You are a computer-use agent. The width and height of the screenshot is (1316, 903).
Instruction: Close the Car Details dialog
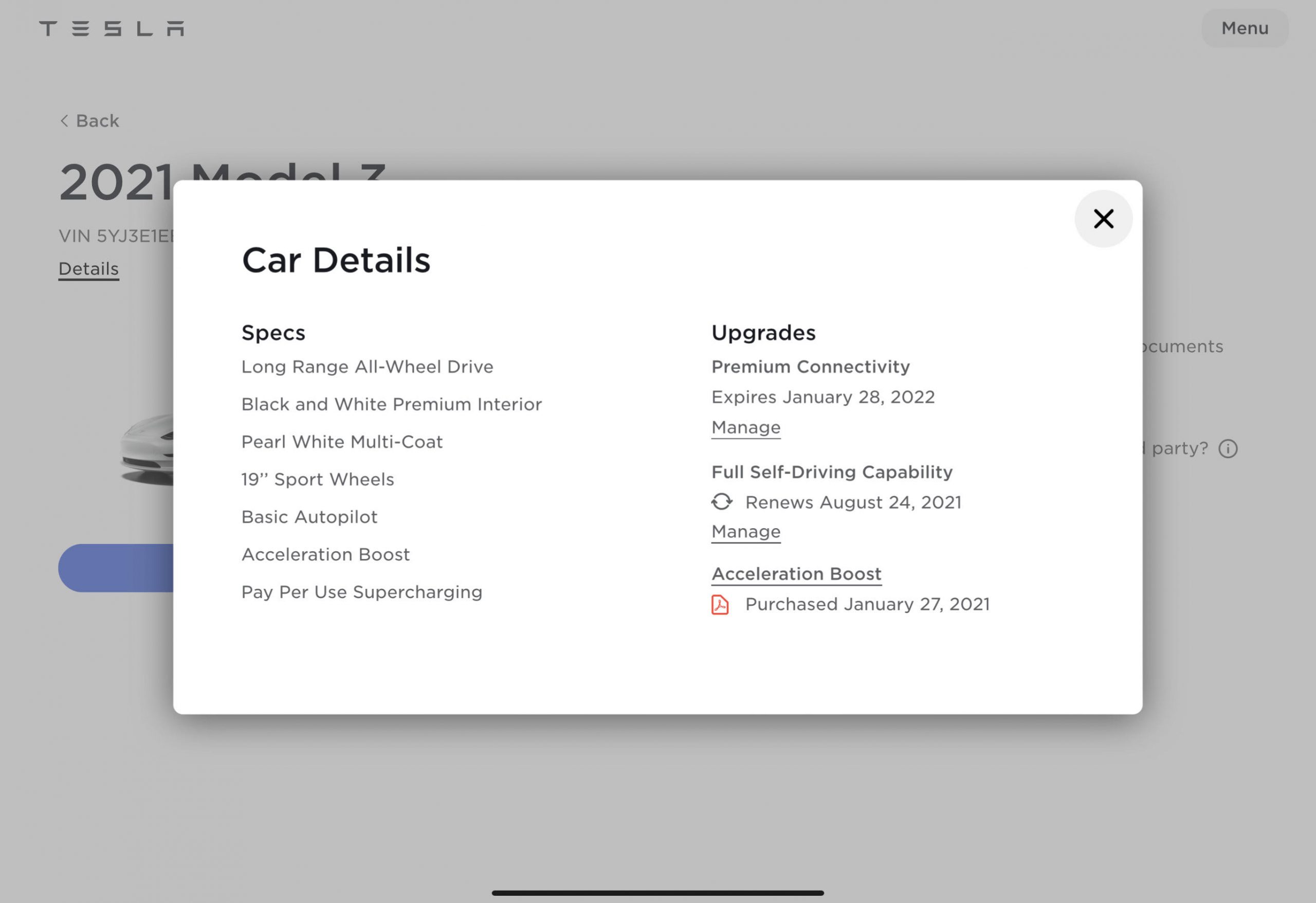pos(1103,219)
